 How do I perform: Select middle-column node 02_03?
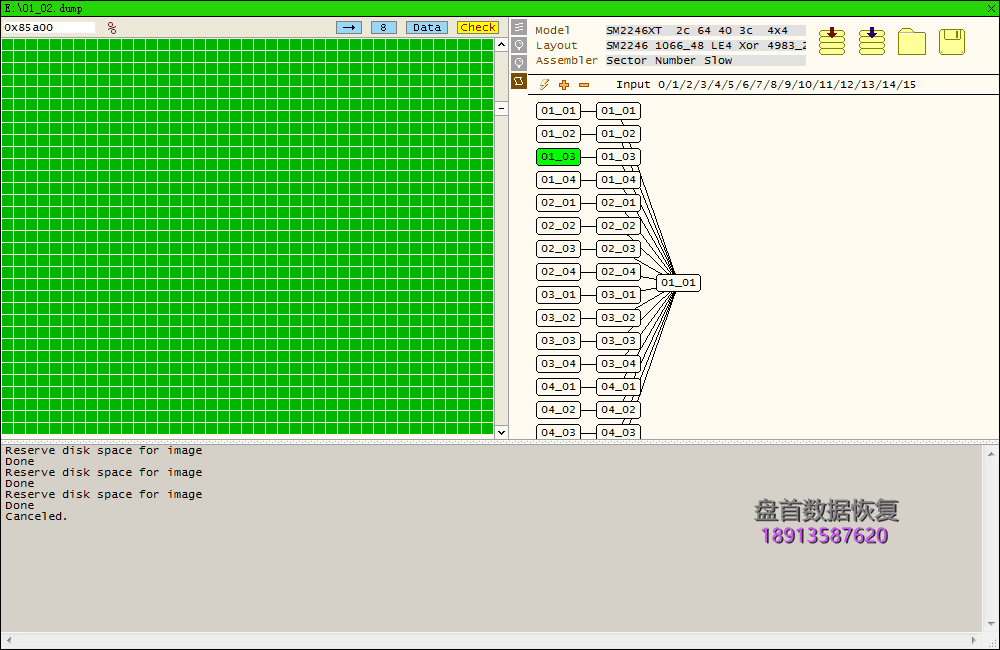pos(618,249)
